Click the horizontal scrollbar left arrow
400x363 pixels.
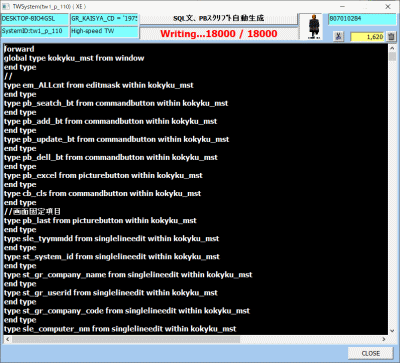(7, 339)
